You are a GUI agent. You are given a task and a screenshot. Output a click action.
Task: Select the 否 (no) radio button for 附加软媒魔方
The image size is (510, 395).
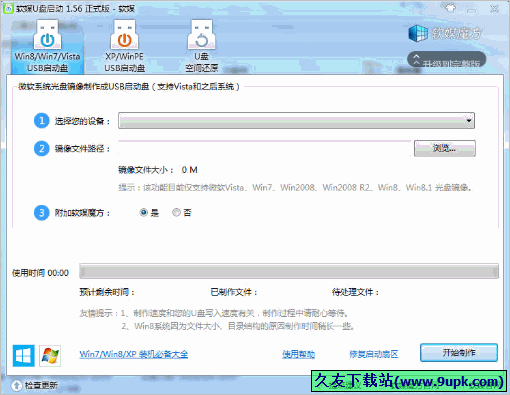[176, 212]
